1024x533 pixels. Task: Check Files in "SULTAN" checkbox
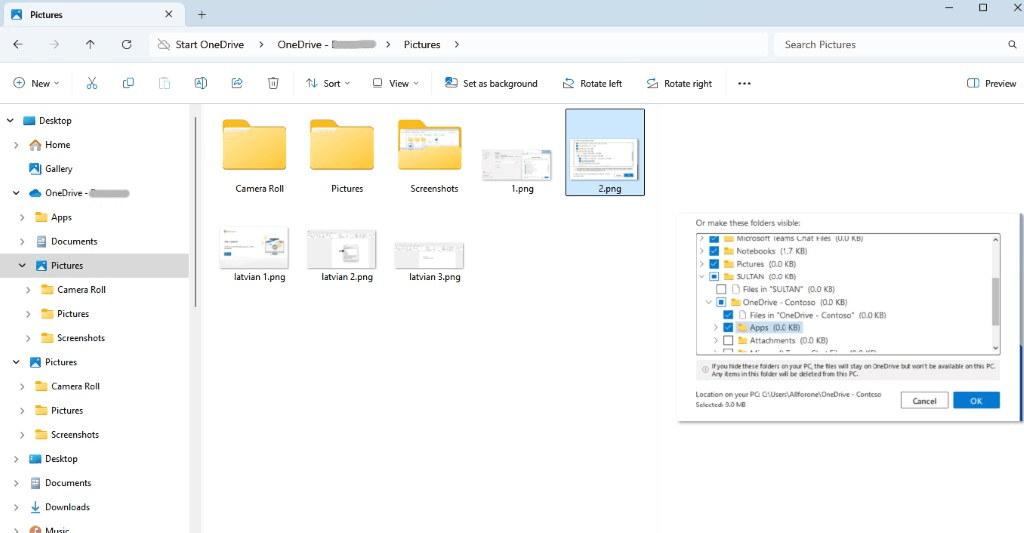coord(721,289)
